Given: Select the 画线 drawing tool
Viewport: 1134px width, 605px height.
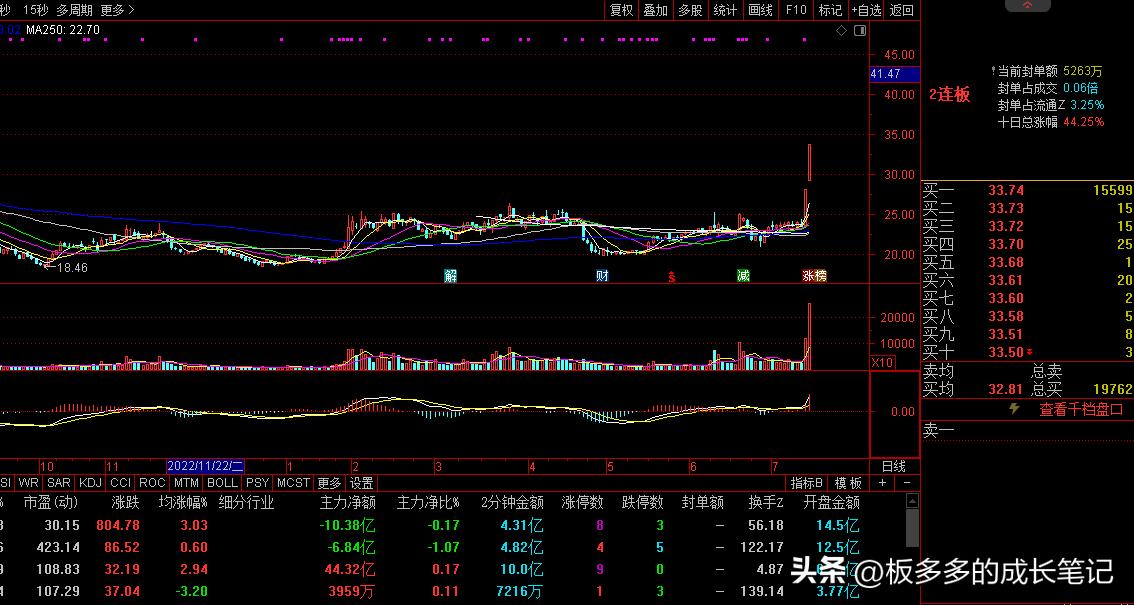Looking at the screenshot, I should click(x=761, y=10).
